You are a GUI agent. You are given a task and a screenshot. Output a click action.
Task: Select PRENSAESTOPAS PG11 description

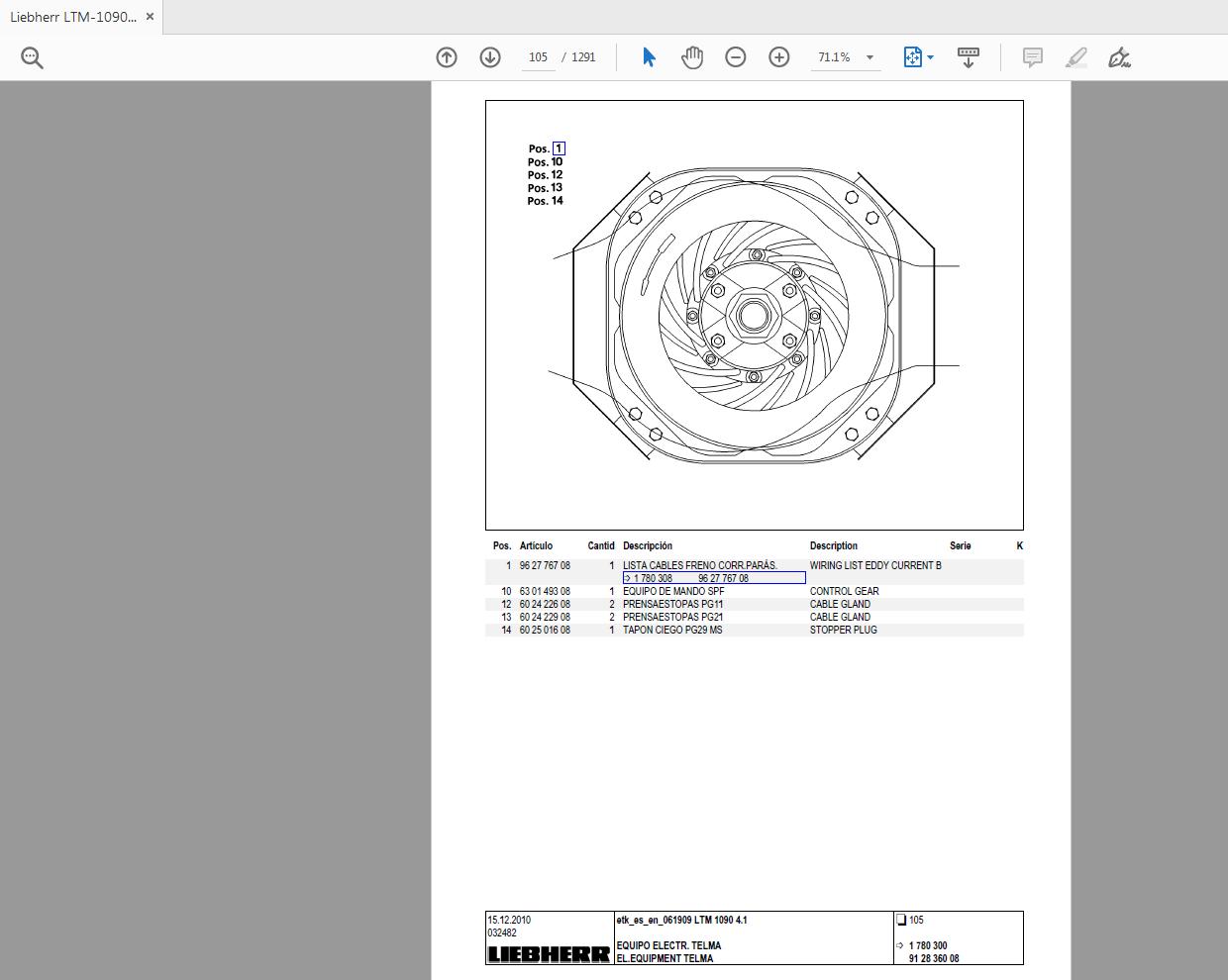[x=673, y=604]
